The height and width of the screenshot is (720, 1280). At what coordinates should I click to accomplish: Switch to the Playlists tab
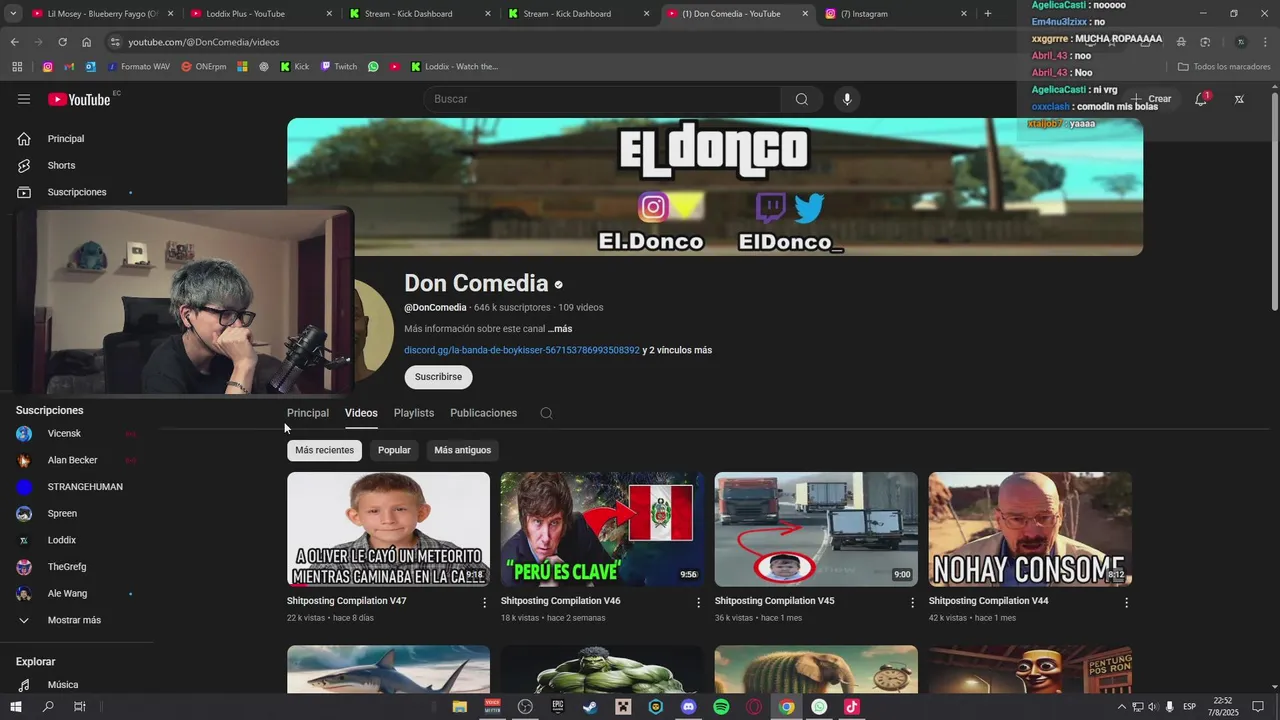[414, 413]
